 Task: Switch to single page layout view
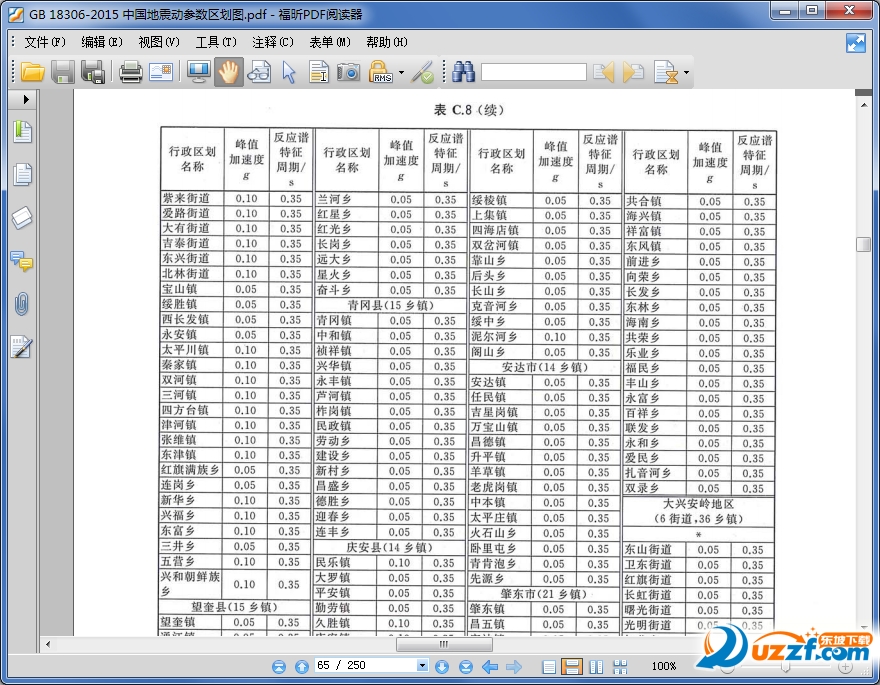549,666
